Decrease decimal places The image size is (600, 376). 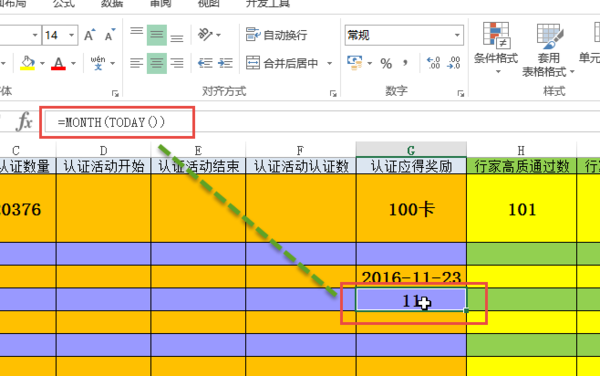(x=454, y=63)
